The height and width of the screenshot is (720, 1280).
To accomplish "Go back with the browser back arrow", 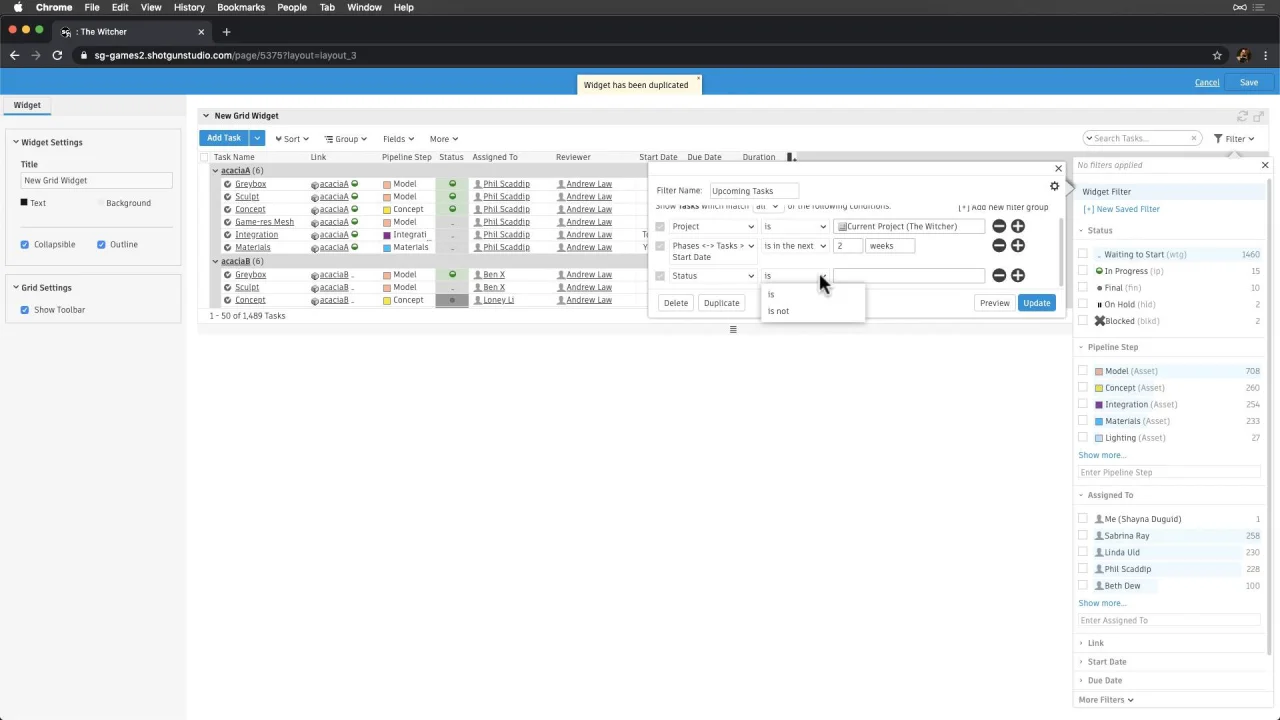I will (x=14, y=55).
